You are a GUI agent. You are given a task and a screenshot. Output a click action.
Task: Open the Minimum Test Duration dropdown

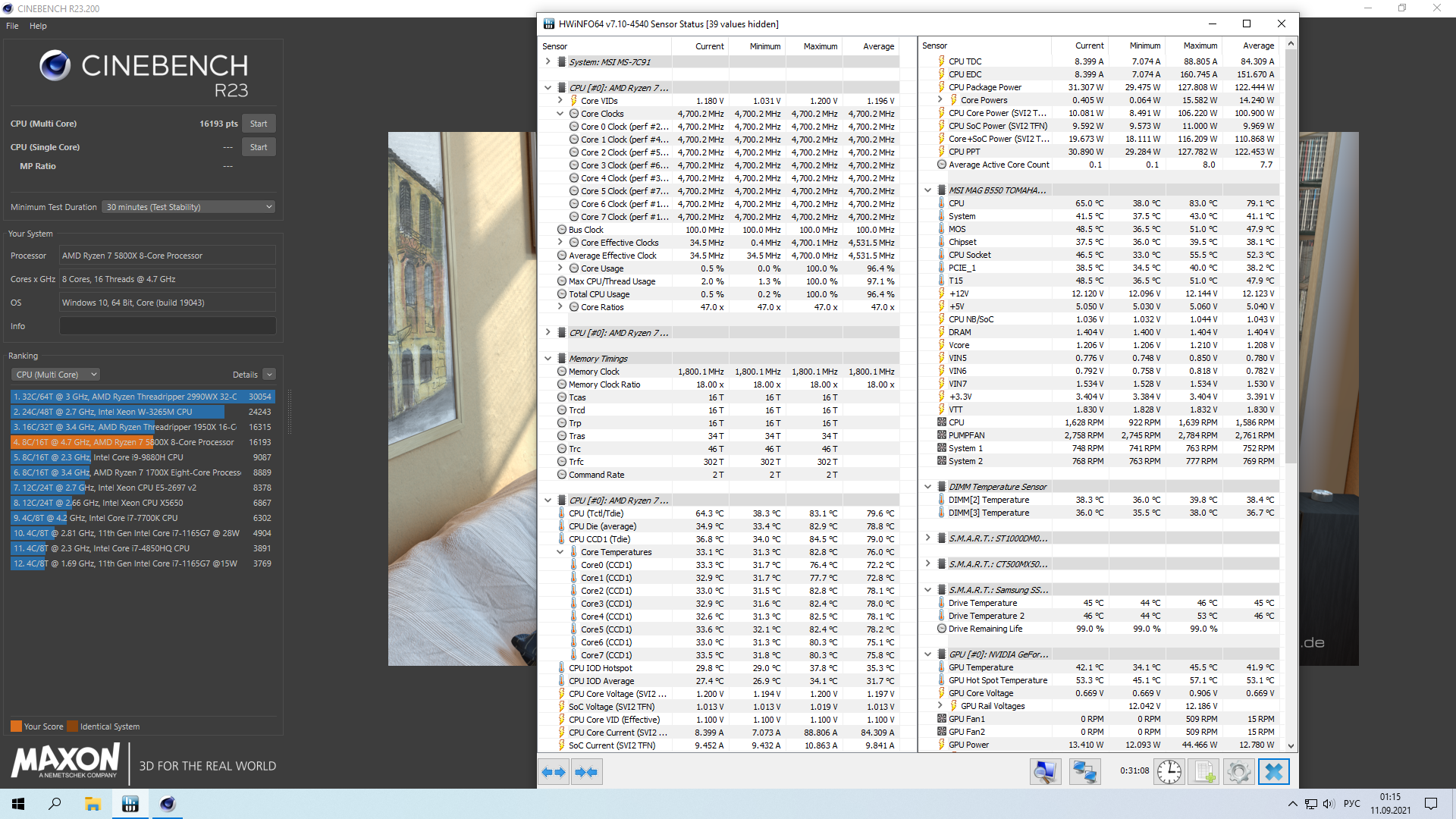coord(188,207)
